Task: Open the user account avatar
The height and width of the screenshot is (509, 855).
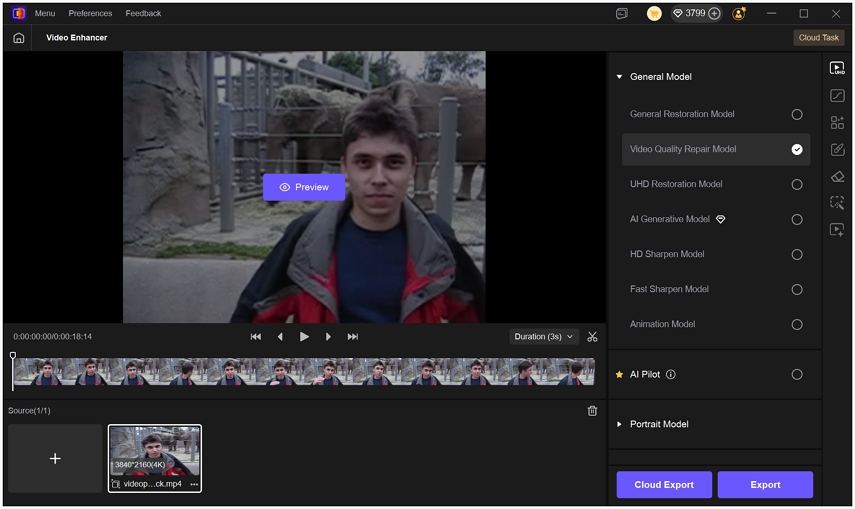Action: (739, 14)
